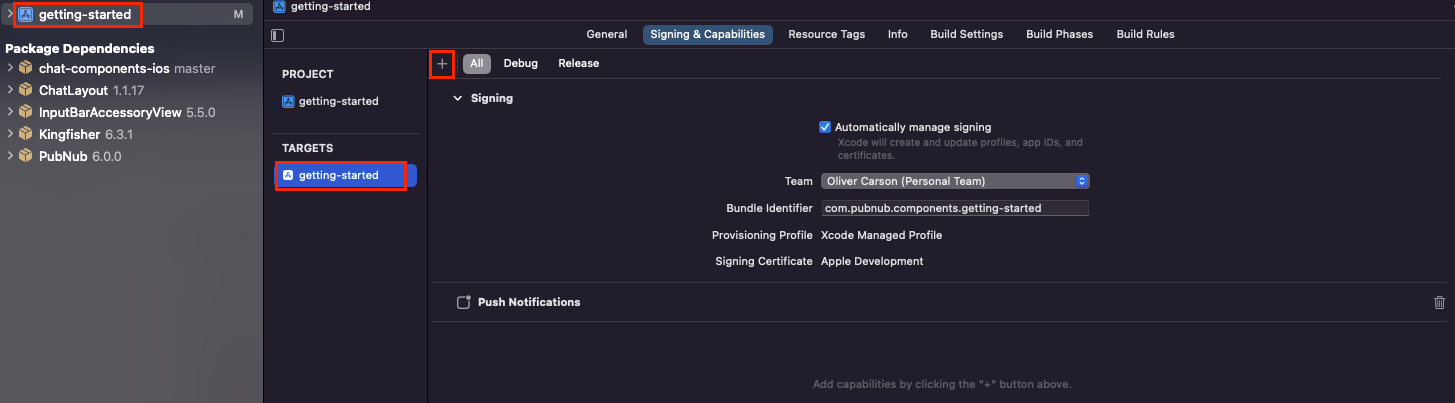Open the General tab

click(x=606, y=34)
